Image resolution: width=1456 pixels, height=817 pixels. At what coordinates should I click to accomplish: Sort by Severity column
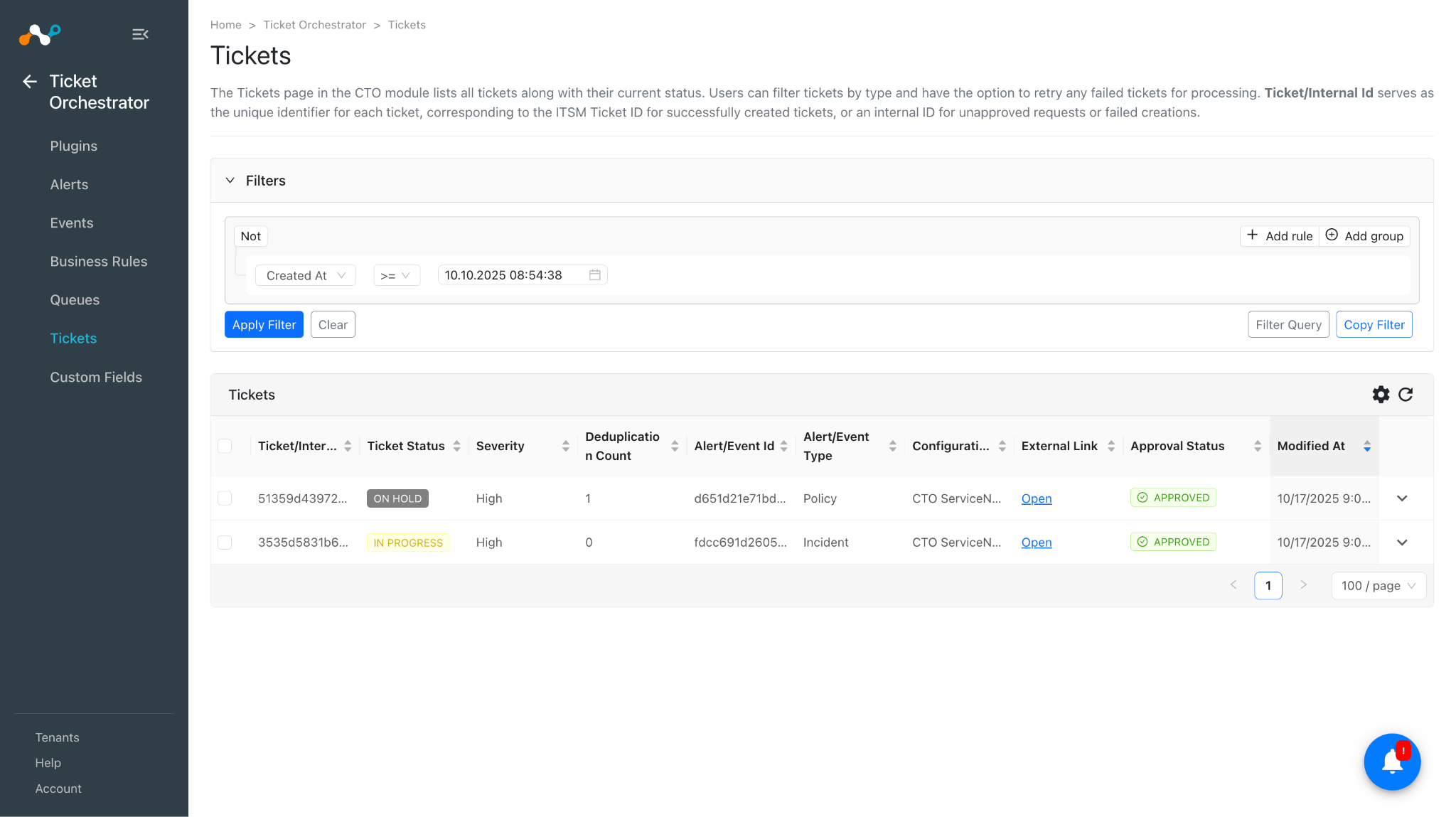point(566,446)
